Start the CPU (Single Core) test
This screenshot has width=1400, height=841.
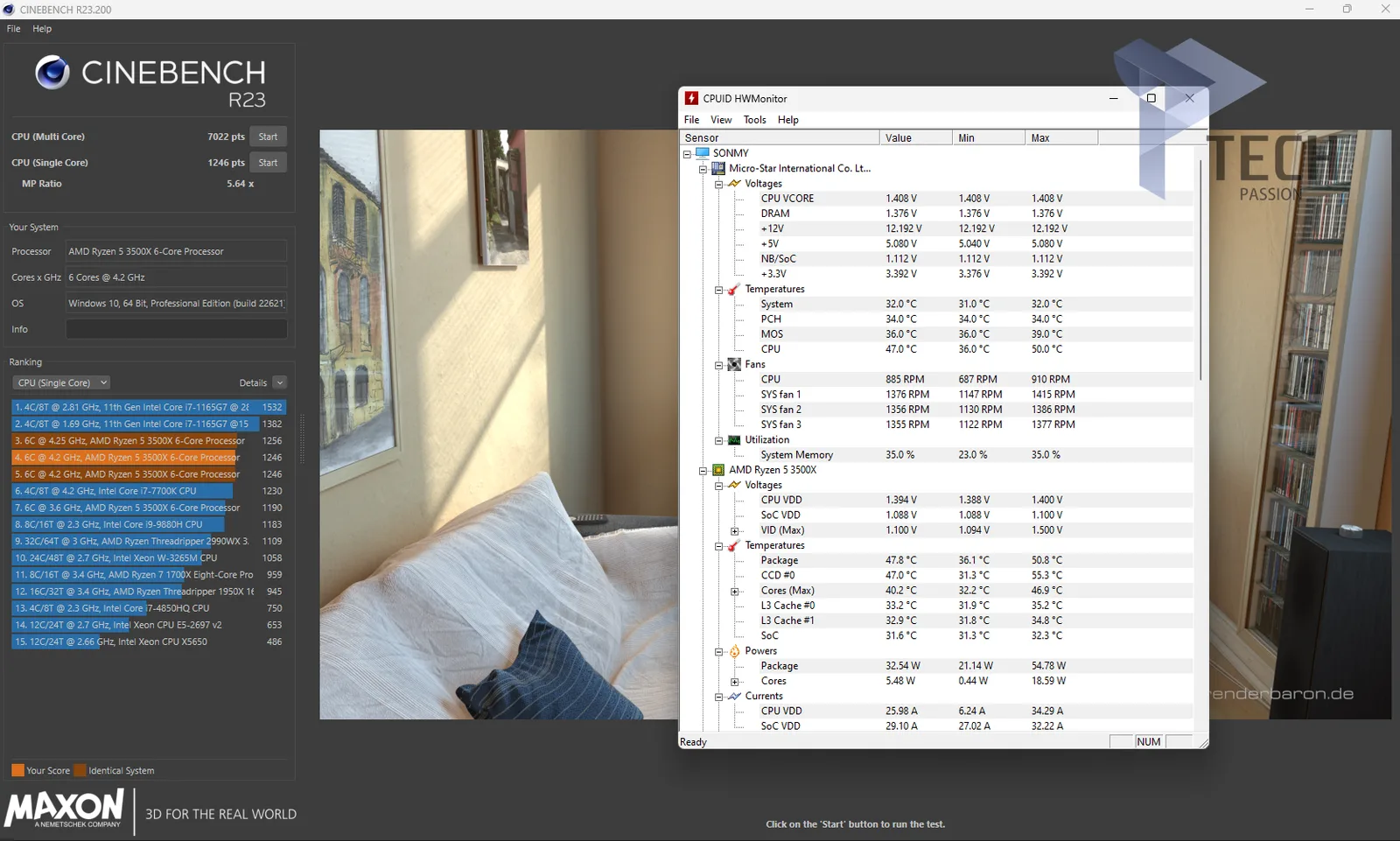pyautogui.click(x=268, y=163)
